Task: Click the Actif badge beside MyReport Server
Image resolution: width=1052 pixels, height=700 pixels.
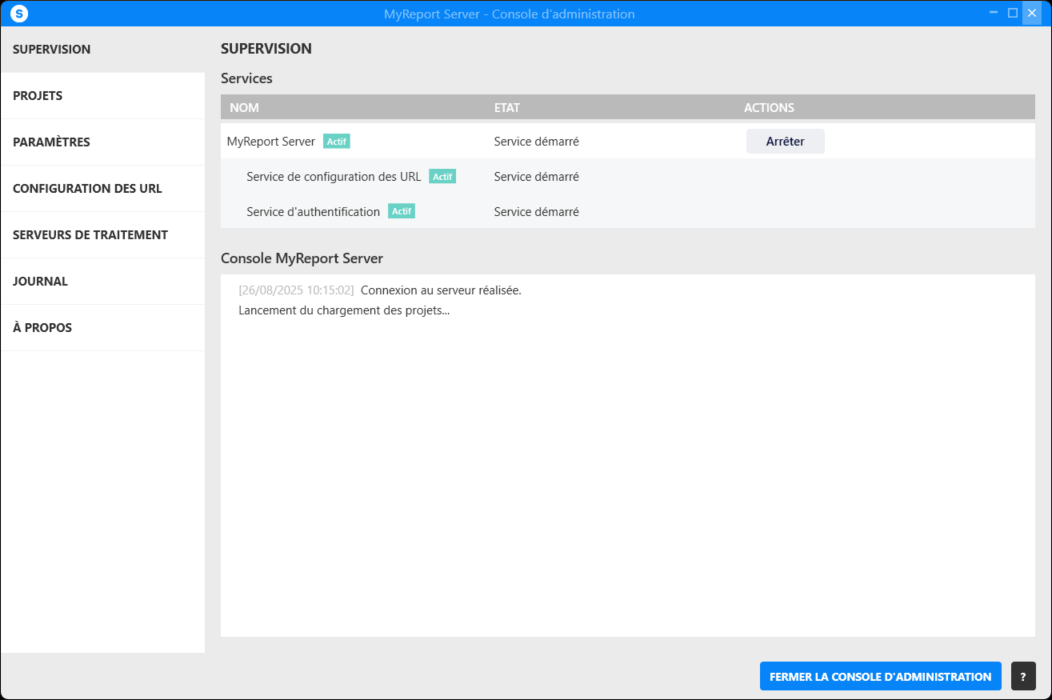Action: [x=336, y=142]
